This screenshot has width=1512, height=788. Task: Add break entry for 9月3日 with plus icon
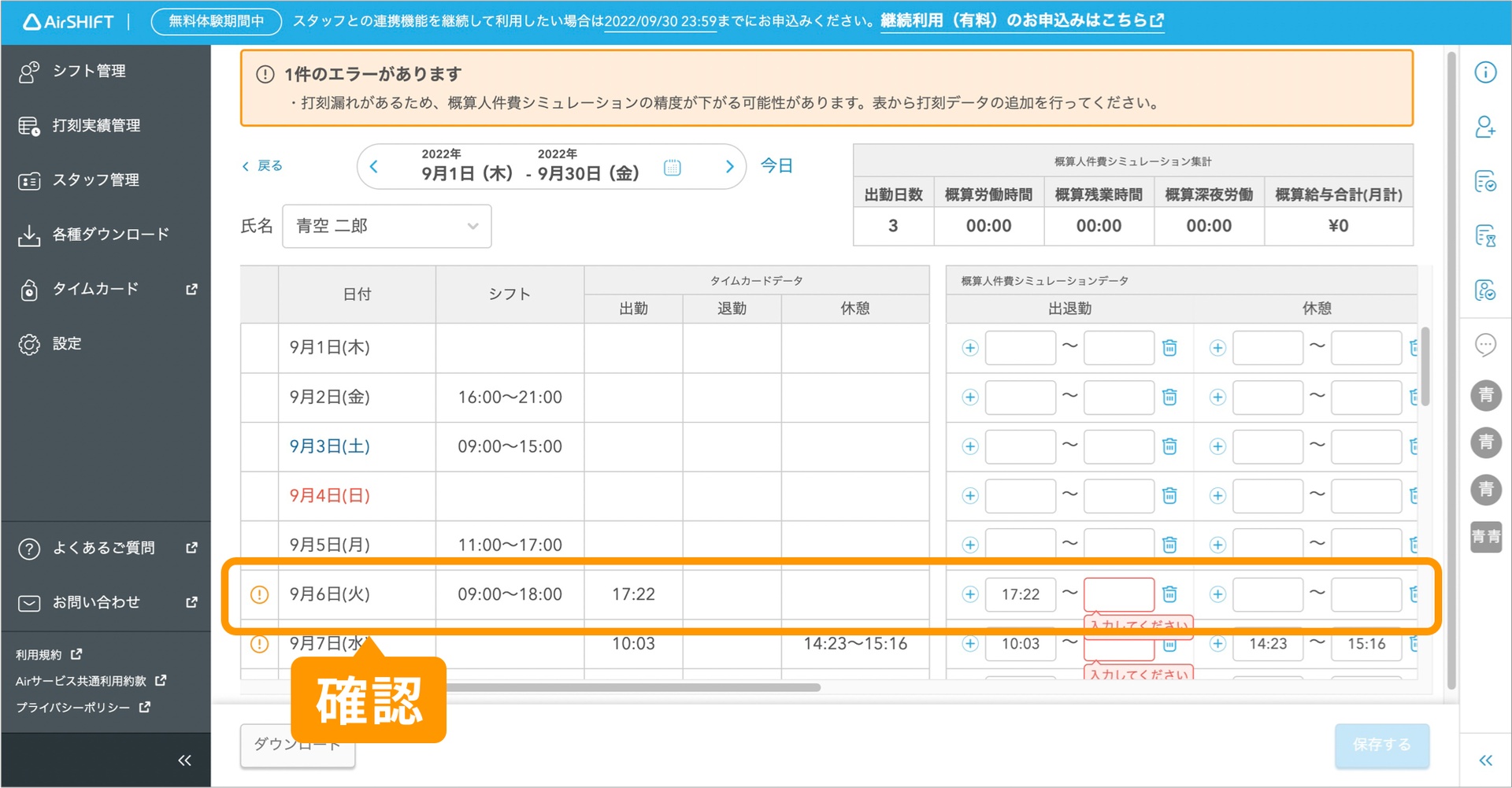1217,446
